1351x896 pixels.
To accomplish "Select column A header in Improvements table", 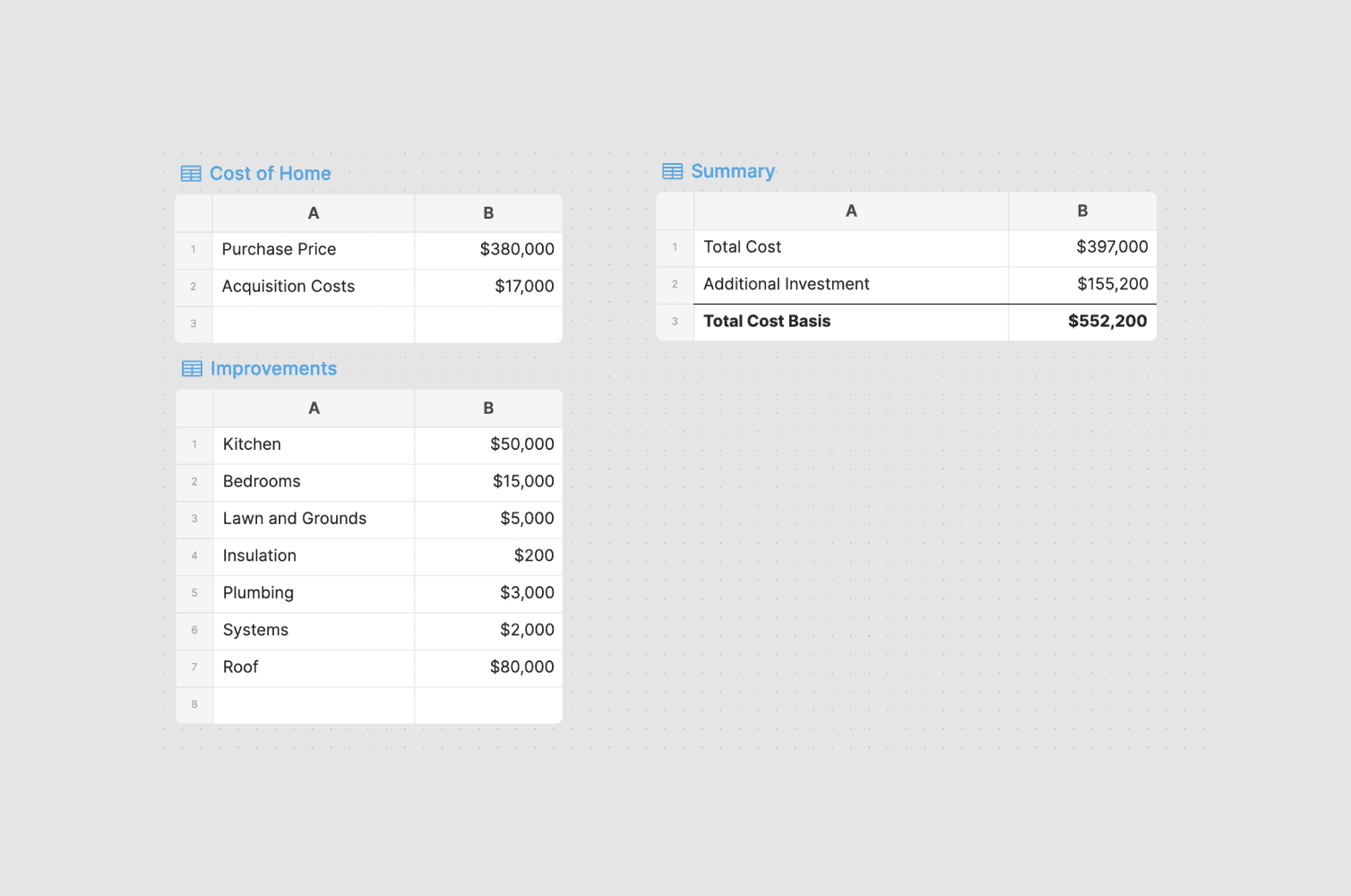I will coord(314,409).
